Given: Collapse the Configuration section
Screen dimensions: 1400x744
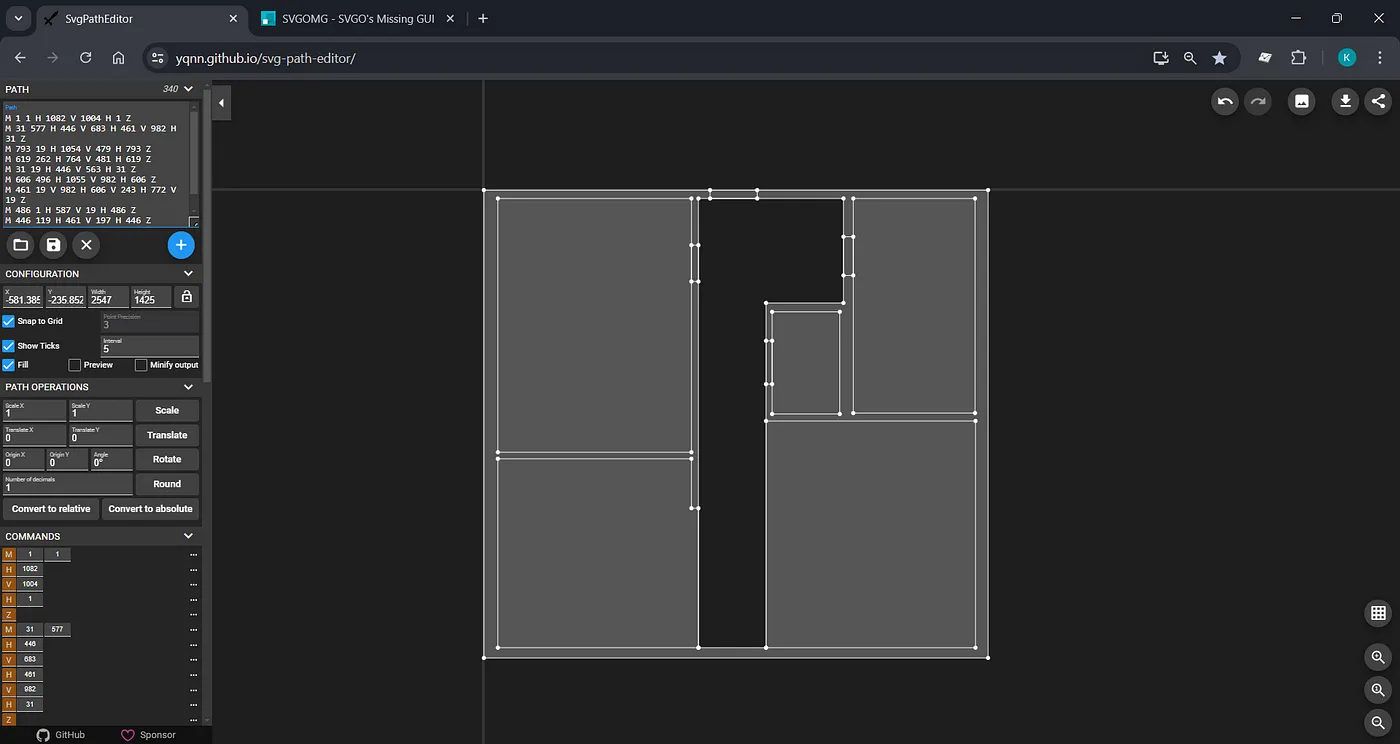Looking at the screenshot, I should pos(188,274).
